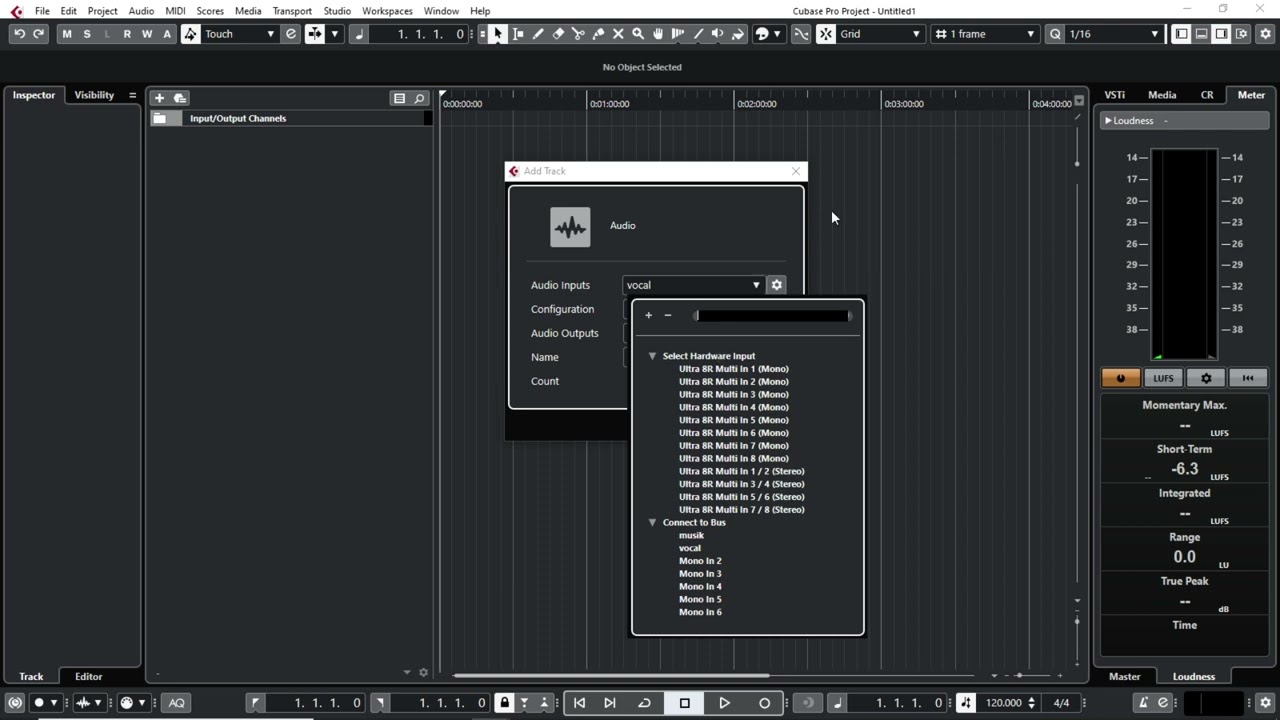The image size is (1280, 720).
Task: Toggle the LUFS unit button
Action: point(1163,378)
